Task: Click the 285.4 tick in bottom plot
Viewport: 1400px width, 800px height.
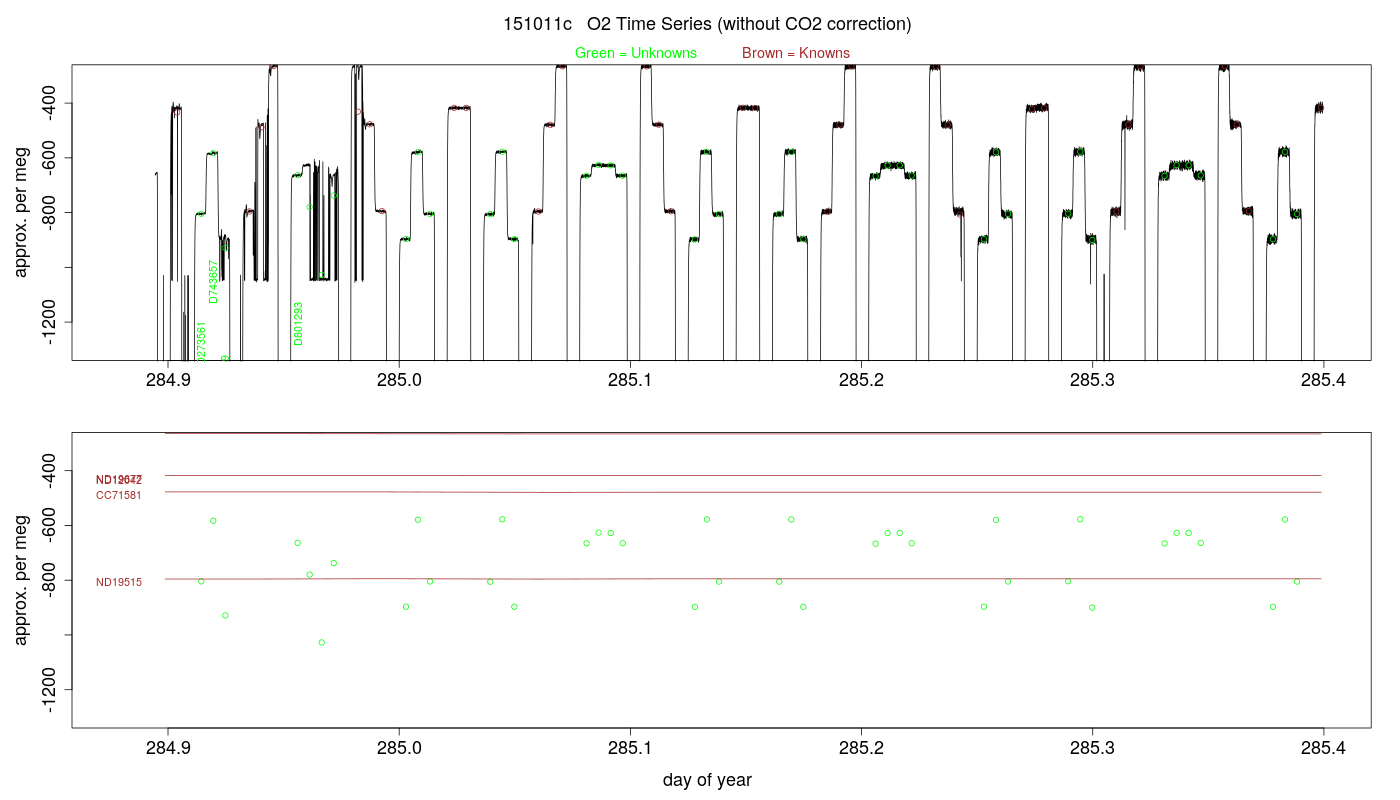Action: (x=1324, y=749)
